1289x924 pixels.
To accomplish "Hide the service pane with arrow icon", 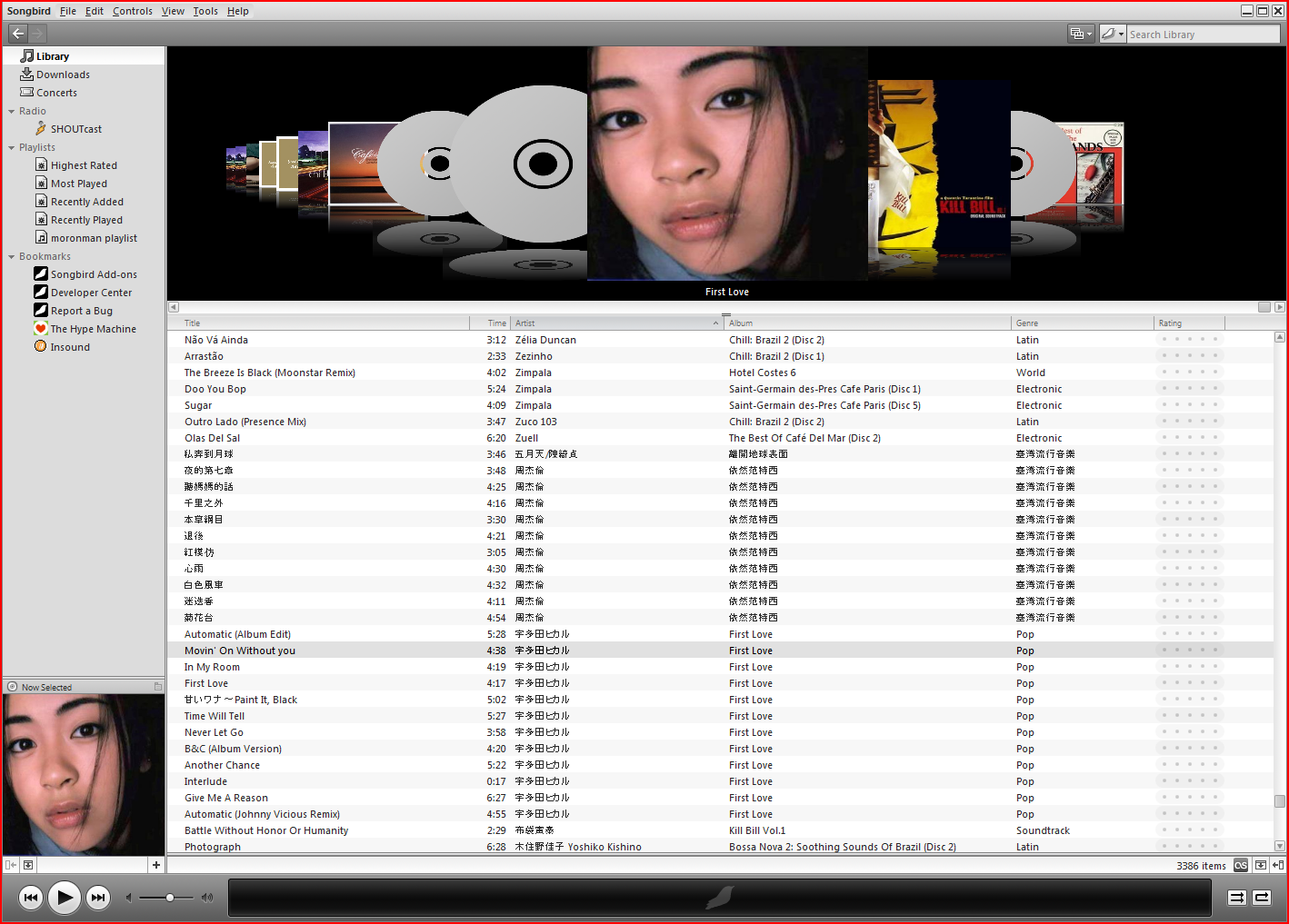I will [x=11, y=865].
